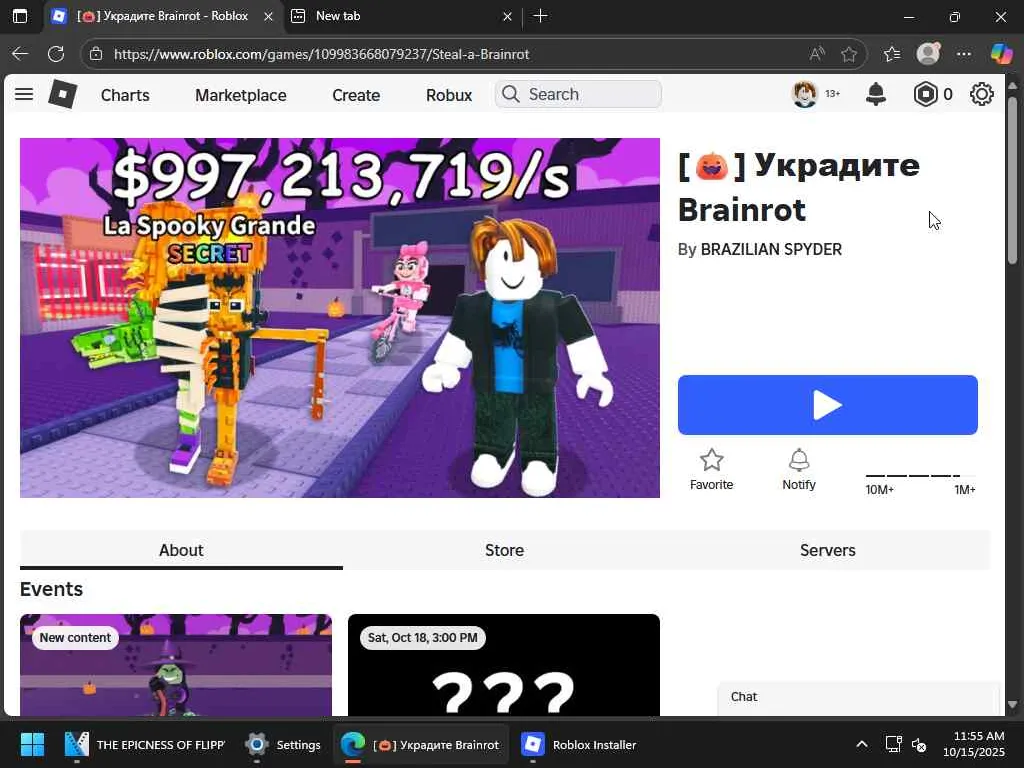This screenshot has width=1024, height=768.
Task: Open the New content event card
Action: [x=176, y=665]
